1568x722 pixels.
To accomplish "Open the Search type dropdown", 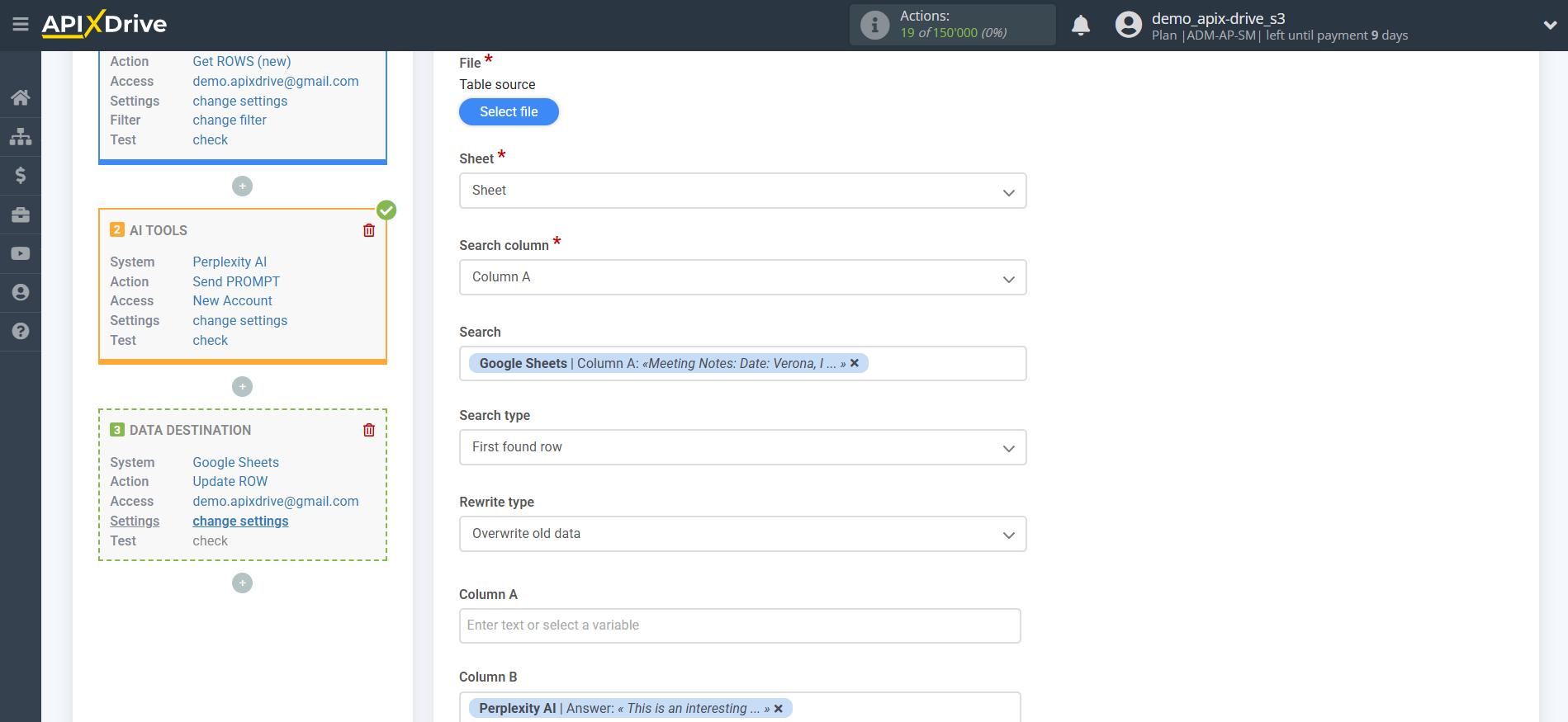I will point(742,447).
